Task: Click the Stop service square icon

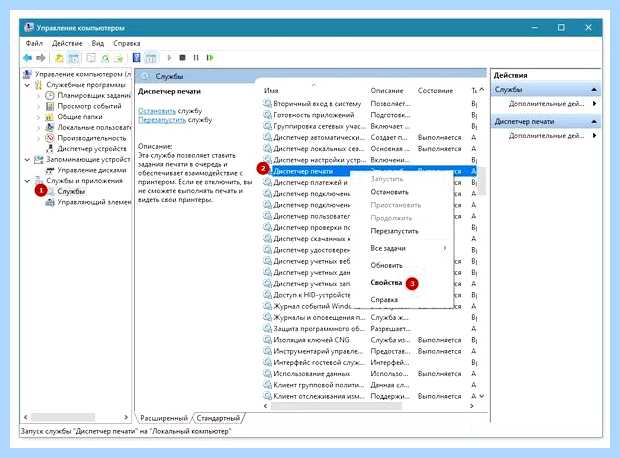Action: [182, 58]
